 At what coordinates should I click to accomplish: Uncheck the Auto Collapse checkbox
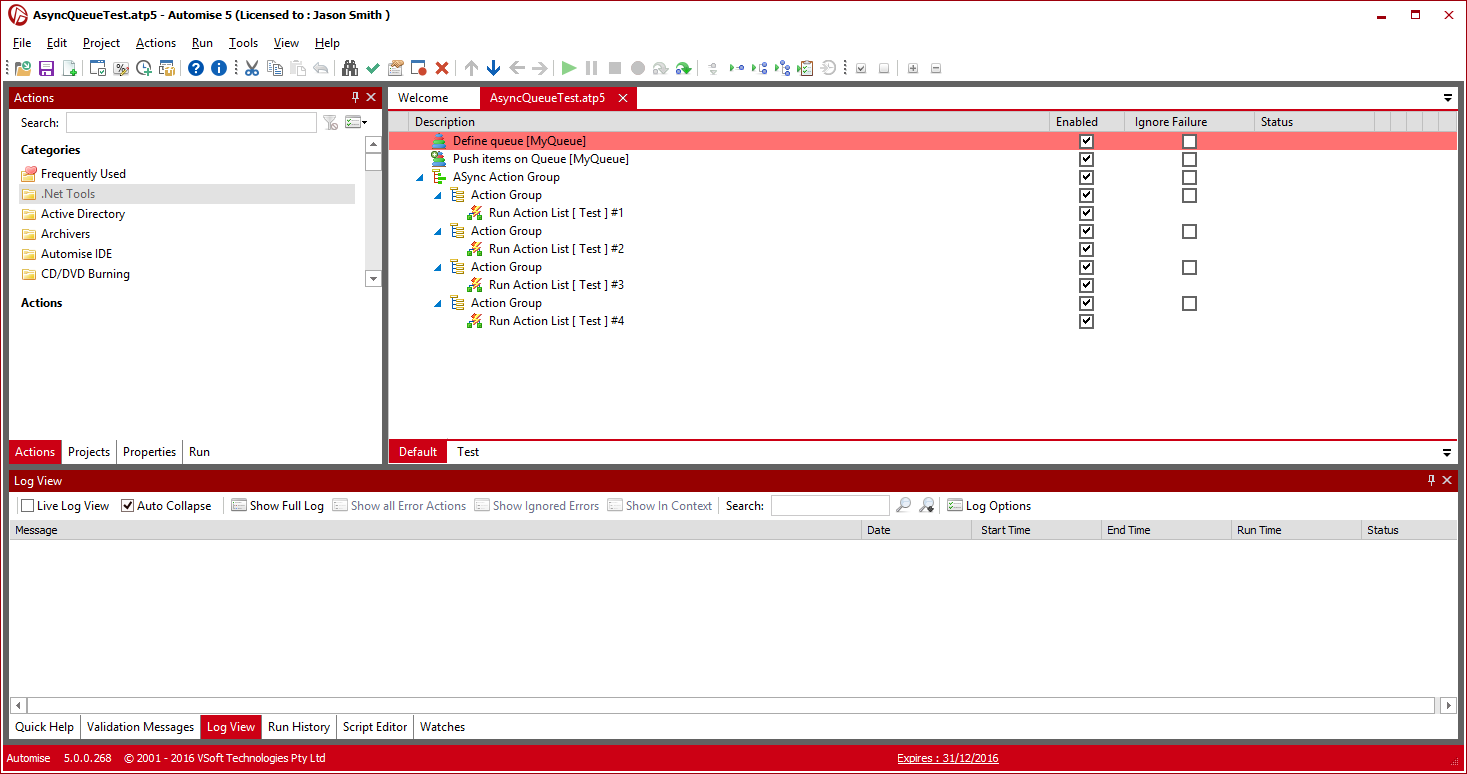click(x=128, y=506)
